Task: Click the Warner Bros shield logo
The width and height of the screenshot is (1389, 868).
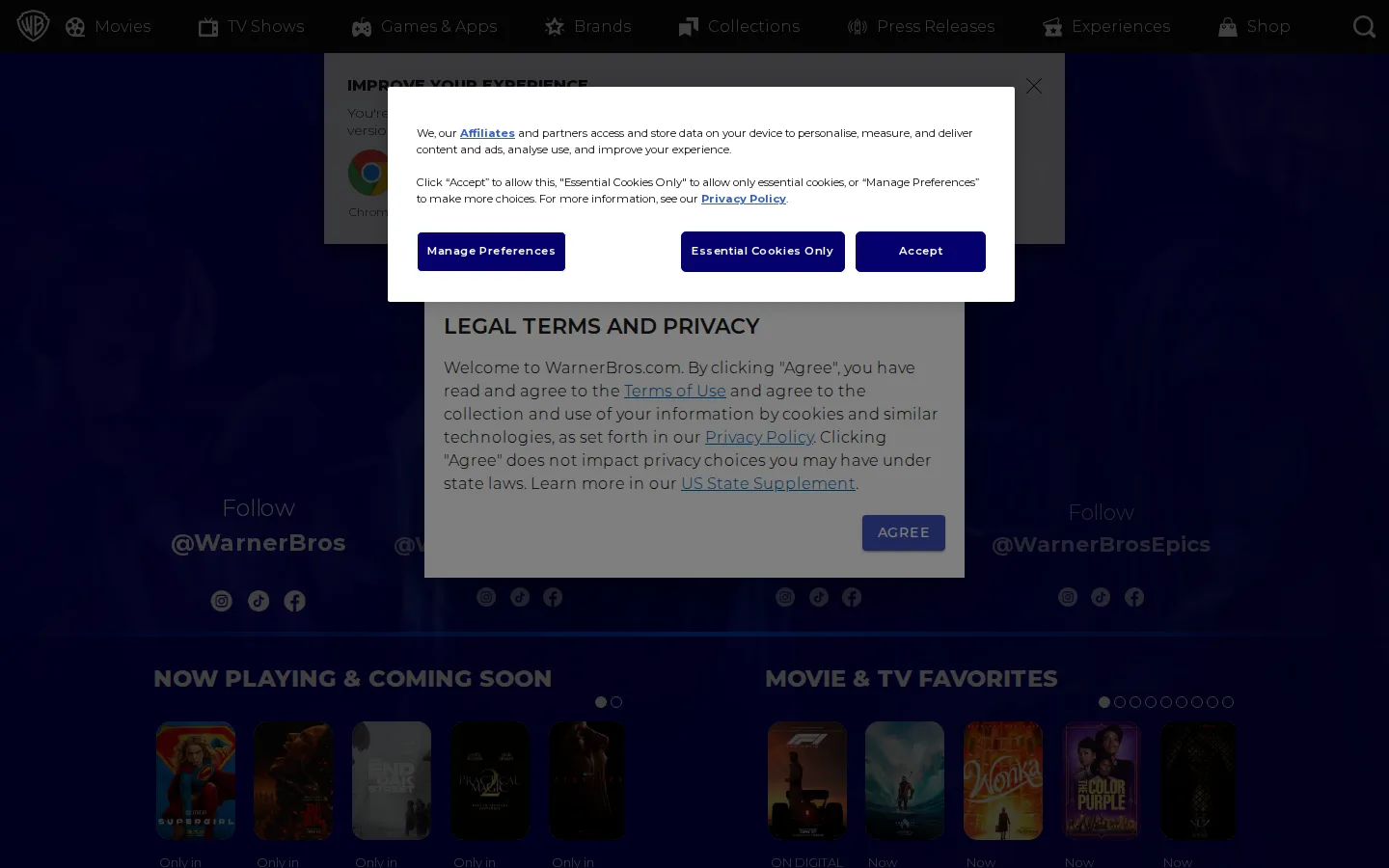Action: (x=33, y=26)
